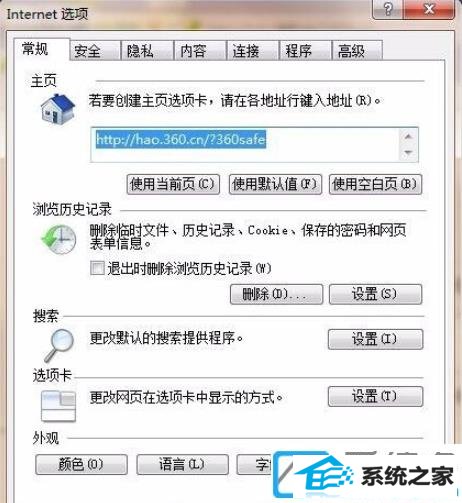Screen dimensions: 462x503
Task: Click the homepage URL address field
Action: click(x=245, y=145)
